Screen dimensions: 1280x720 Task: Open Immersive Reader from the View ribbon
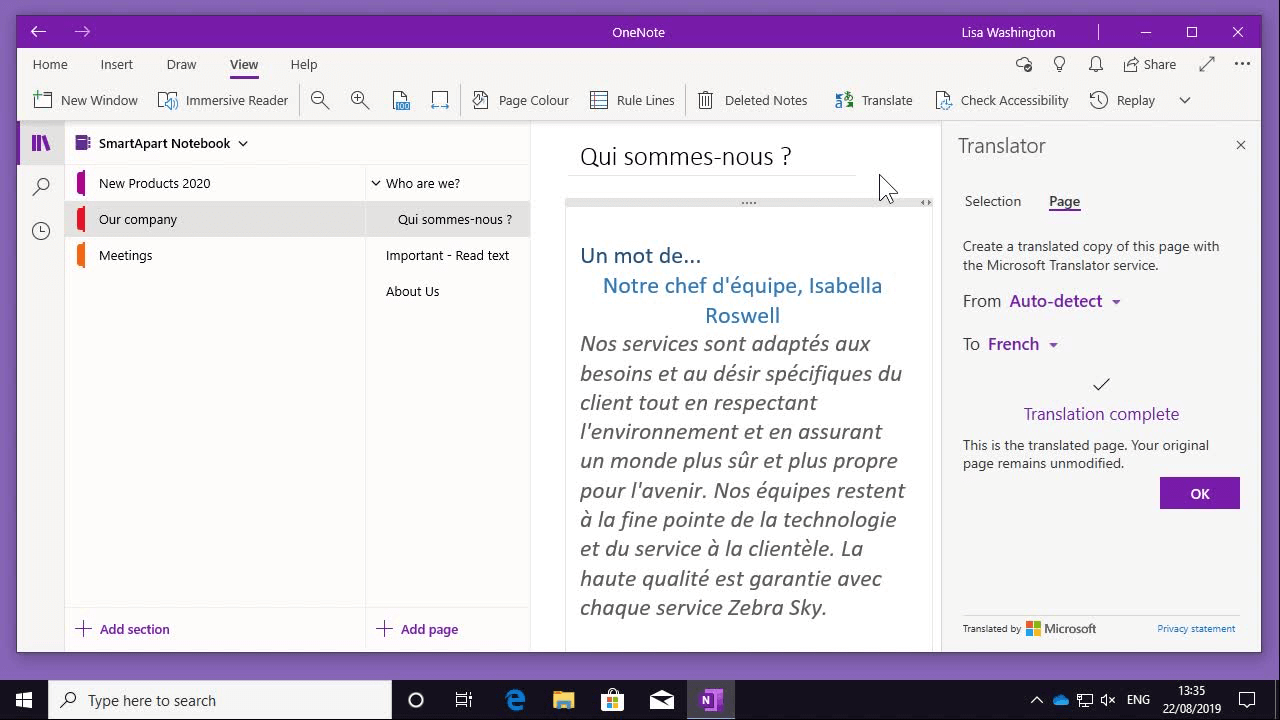tap(224, 100)
